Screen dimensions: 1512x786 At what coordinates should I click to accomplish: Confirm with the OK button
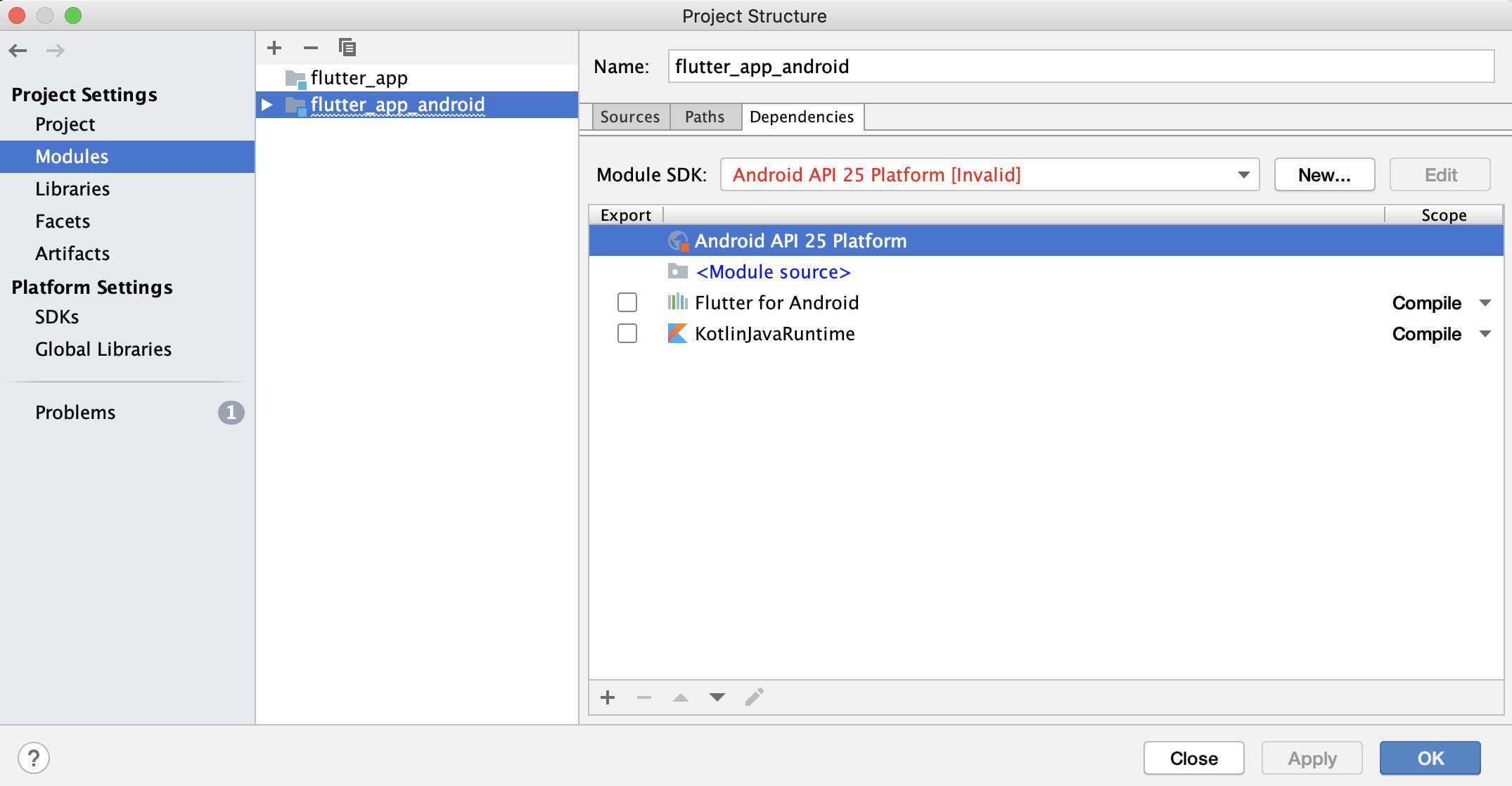click(x=1430, y=758)
